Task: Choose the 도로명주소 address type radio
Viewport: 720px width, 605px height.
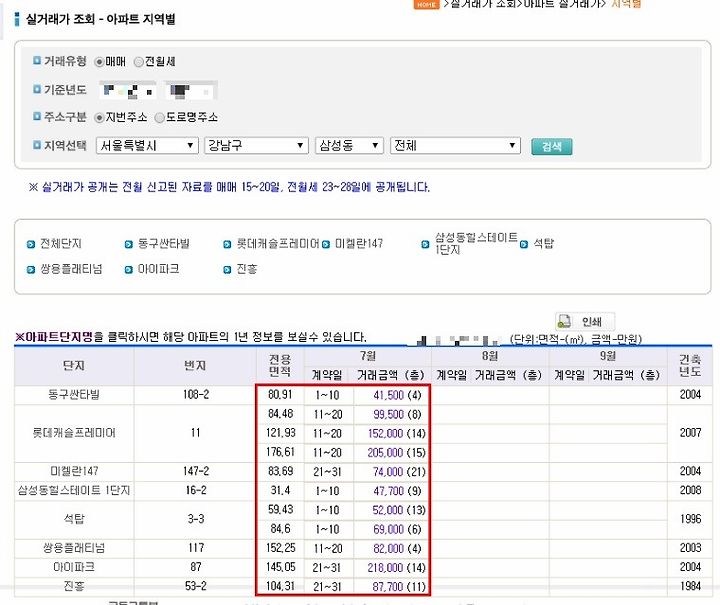Action: pos(159,118)
